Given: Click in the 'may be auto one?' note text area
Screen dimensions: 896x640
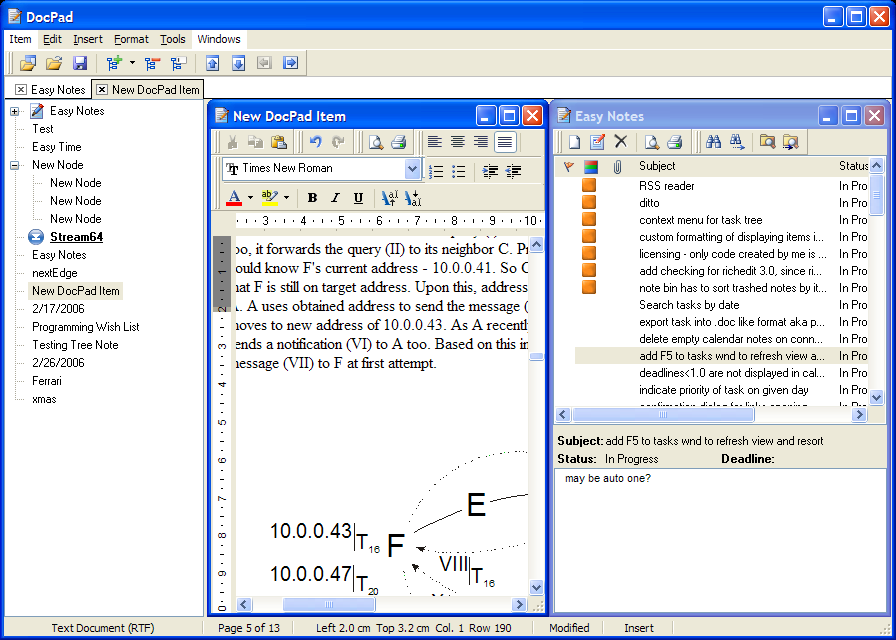Looking at the screenshot, I should (x=720, y=540).
